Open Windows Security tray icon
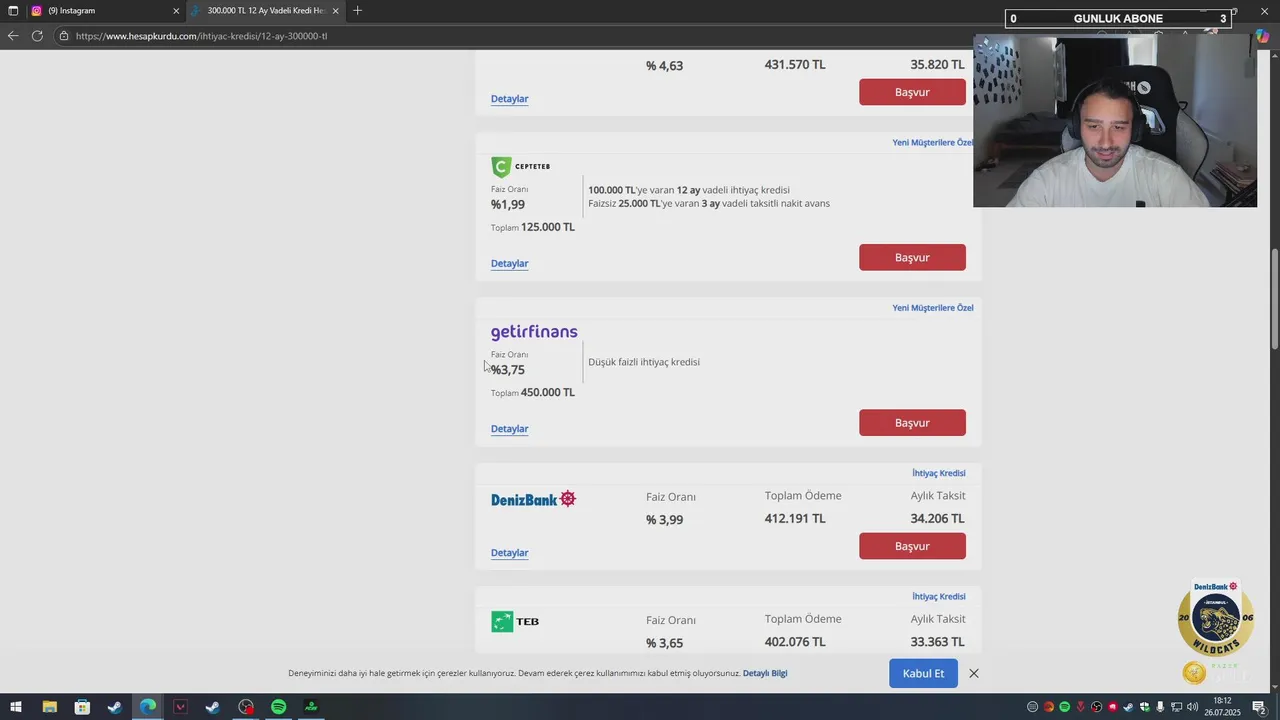This screenshot has width=1280, height=720. [x=1144, y=707]
